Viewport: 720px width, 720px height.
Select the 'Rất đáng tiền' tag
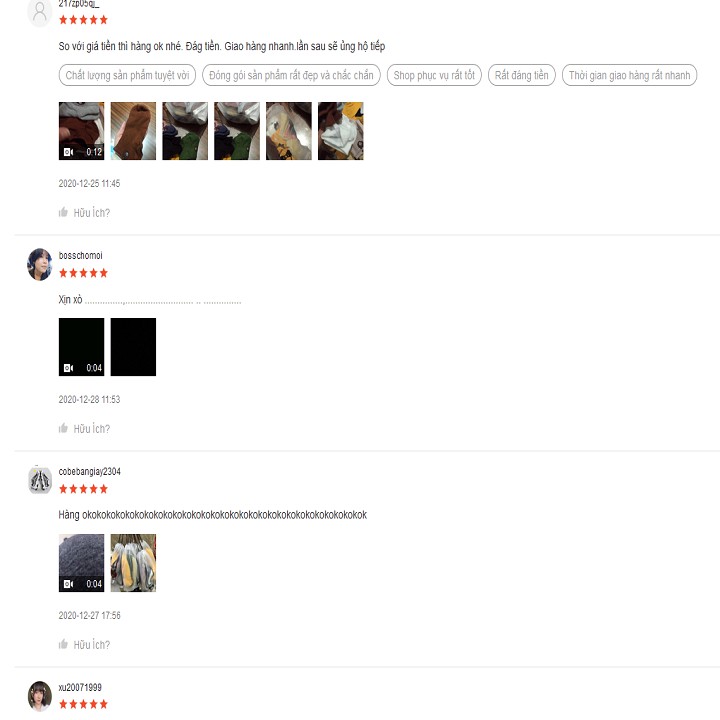point(522,75)
